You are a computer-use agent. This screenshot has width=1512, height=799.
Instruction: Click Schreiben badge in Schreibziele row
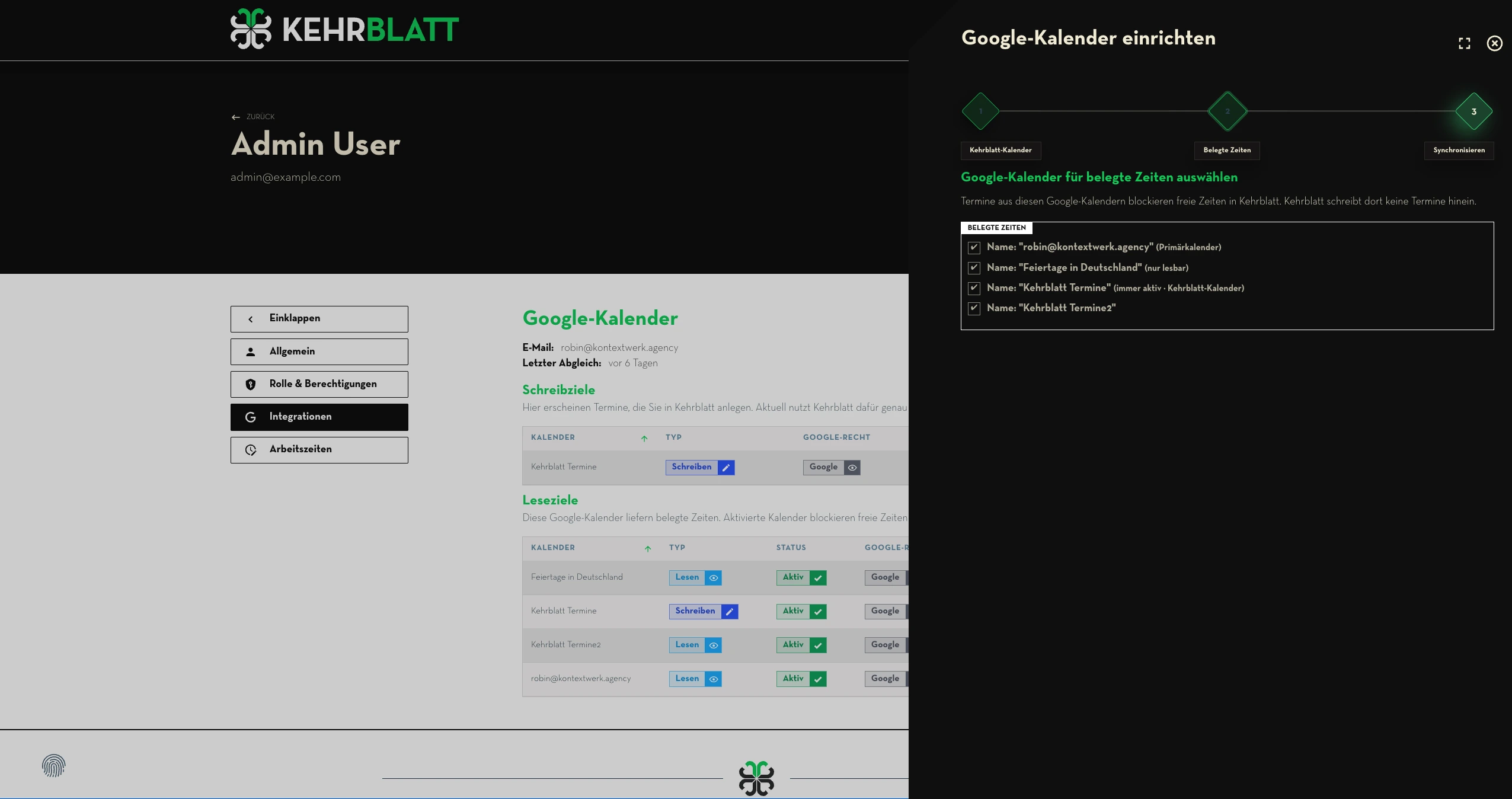click(700, 468)
